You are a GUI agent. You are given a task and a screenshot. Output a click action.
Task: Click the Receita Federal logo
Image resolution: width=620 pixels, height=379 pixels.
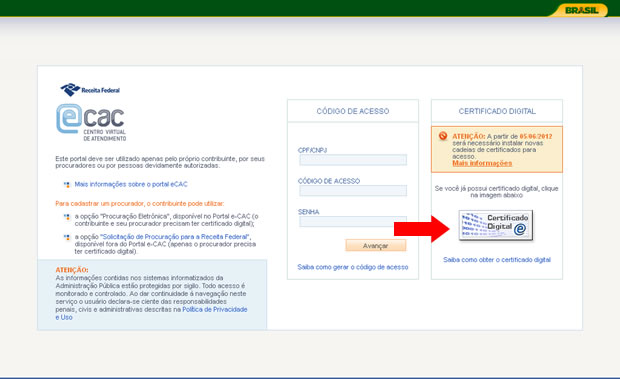(90, 90)
